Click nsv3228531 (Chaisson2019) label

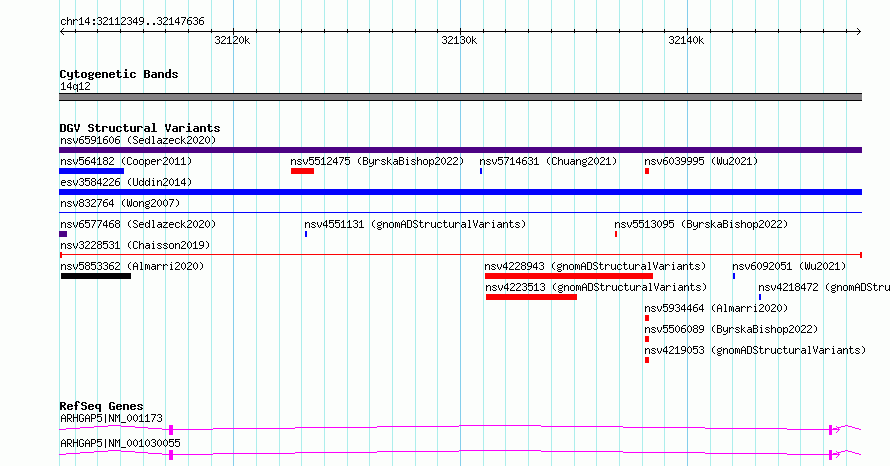pos(135,245)
